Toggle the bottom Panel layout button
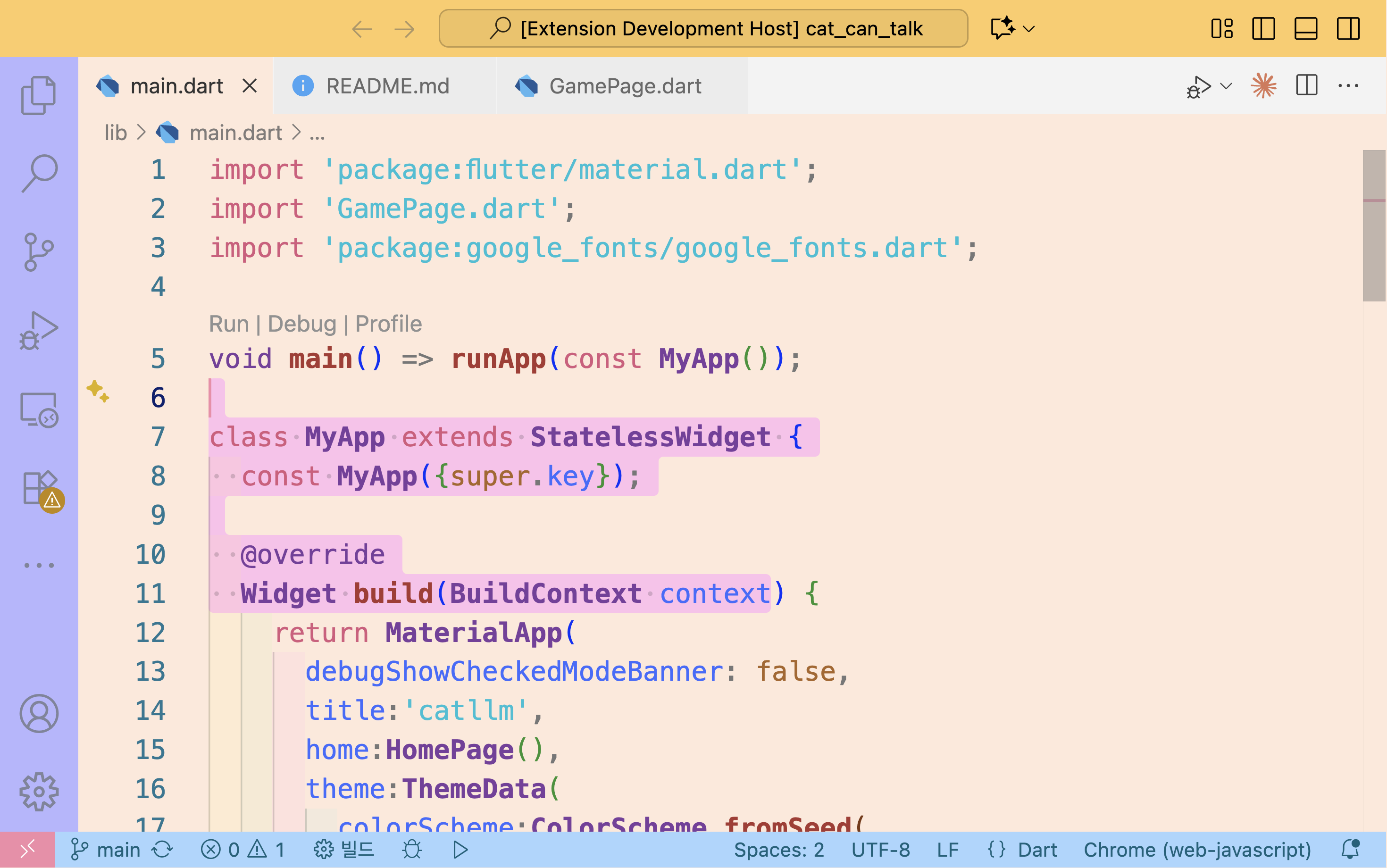 [1305, 28]
